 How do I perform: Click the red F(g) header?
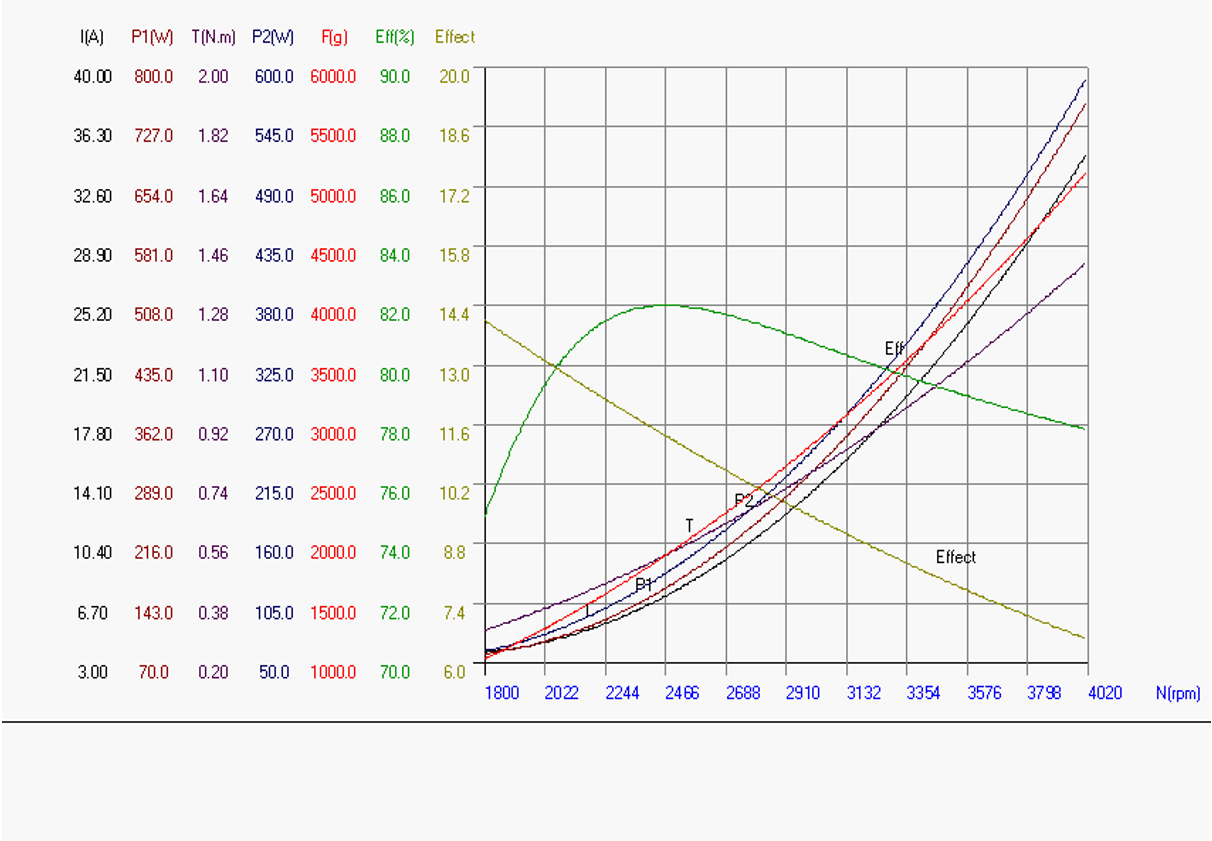pos(333,37)
